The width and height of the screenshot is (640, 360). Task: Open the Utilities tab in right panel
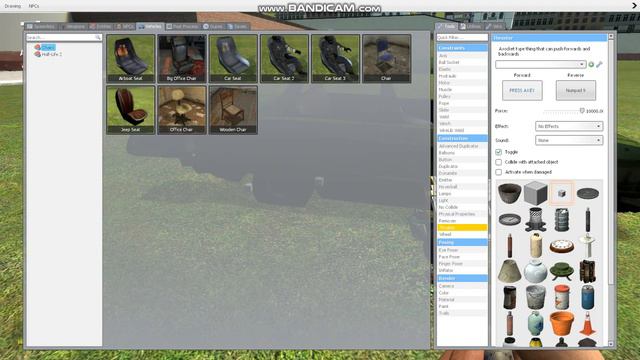point(471,27)
